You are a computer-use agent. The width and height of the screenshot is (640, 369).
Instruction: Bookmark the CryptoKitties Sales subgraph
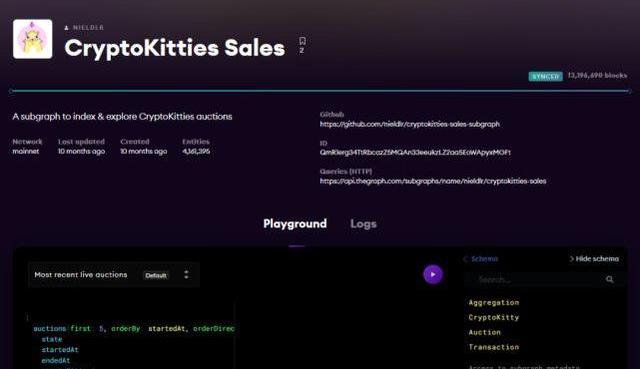pos(302,41)
